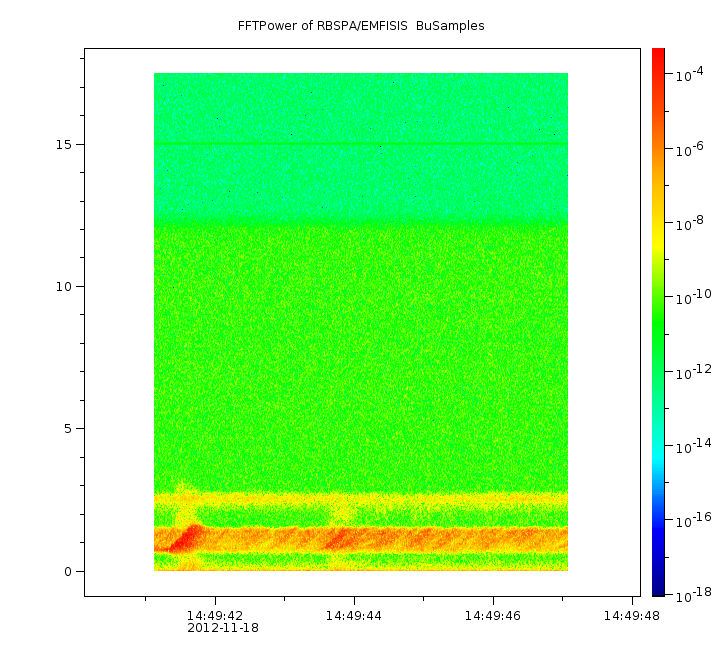The width and height of the screenshot is (724, 656).
Task: Select the 14:49:44 time axis label
Action: click(353, 616)
